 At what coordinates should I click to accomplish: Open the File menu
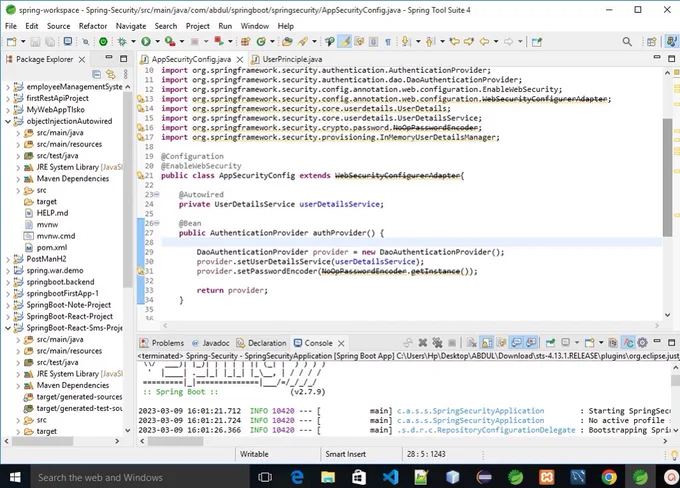(11, 26)
